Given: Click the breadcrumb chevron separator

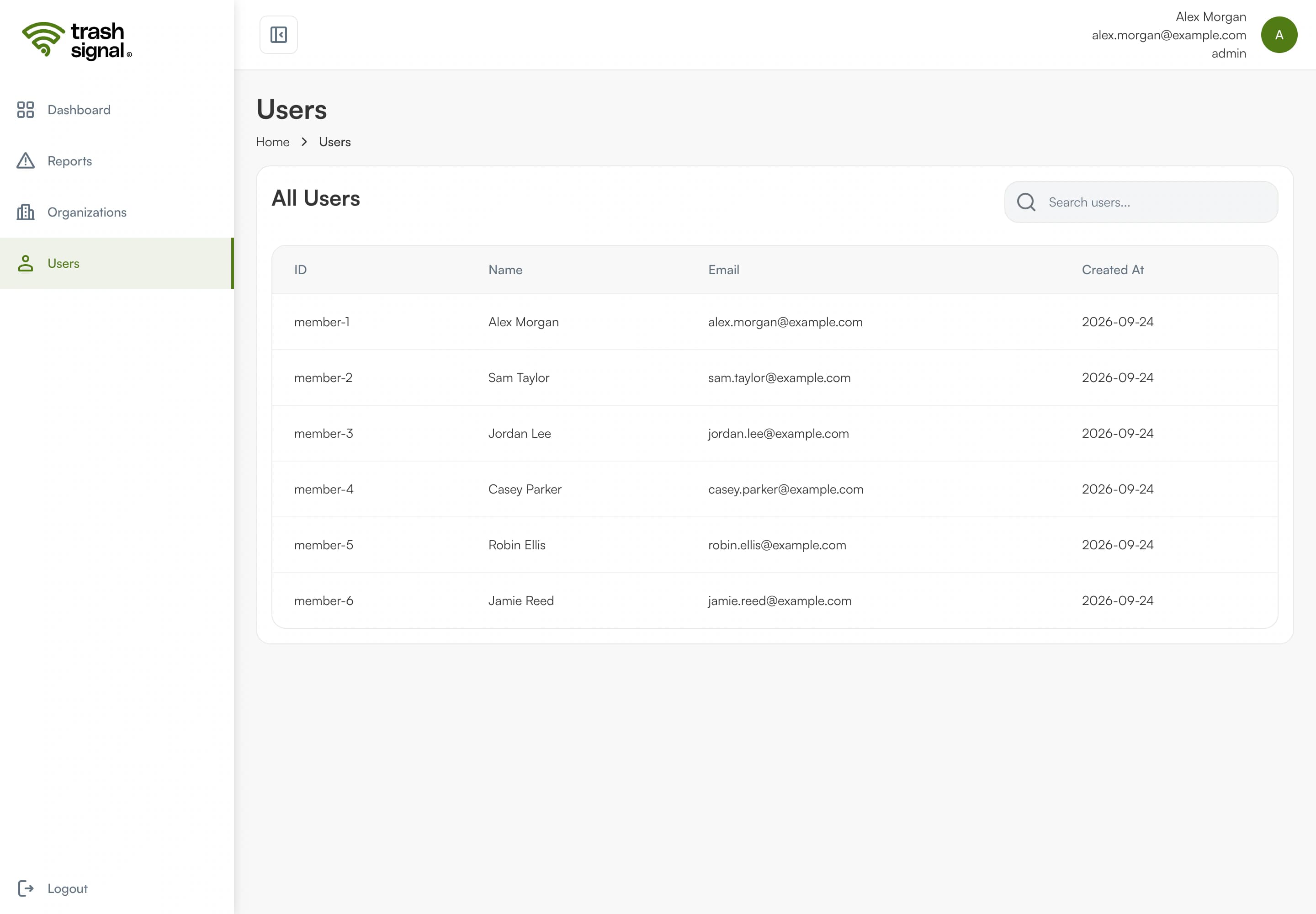Looking at the screenshot, I should pyautogui.click(x=304, y=142).
